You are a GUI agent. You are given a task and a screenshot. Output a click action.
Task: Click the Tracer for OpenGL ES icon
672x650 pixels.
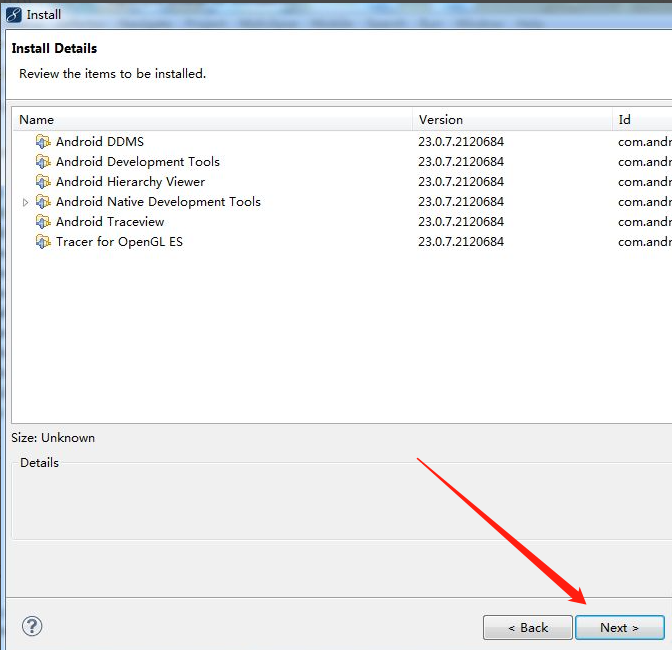coord(43,242)
